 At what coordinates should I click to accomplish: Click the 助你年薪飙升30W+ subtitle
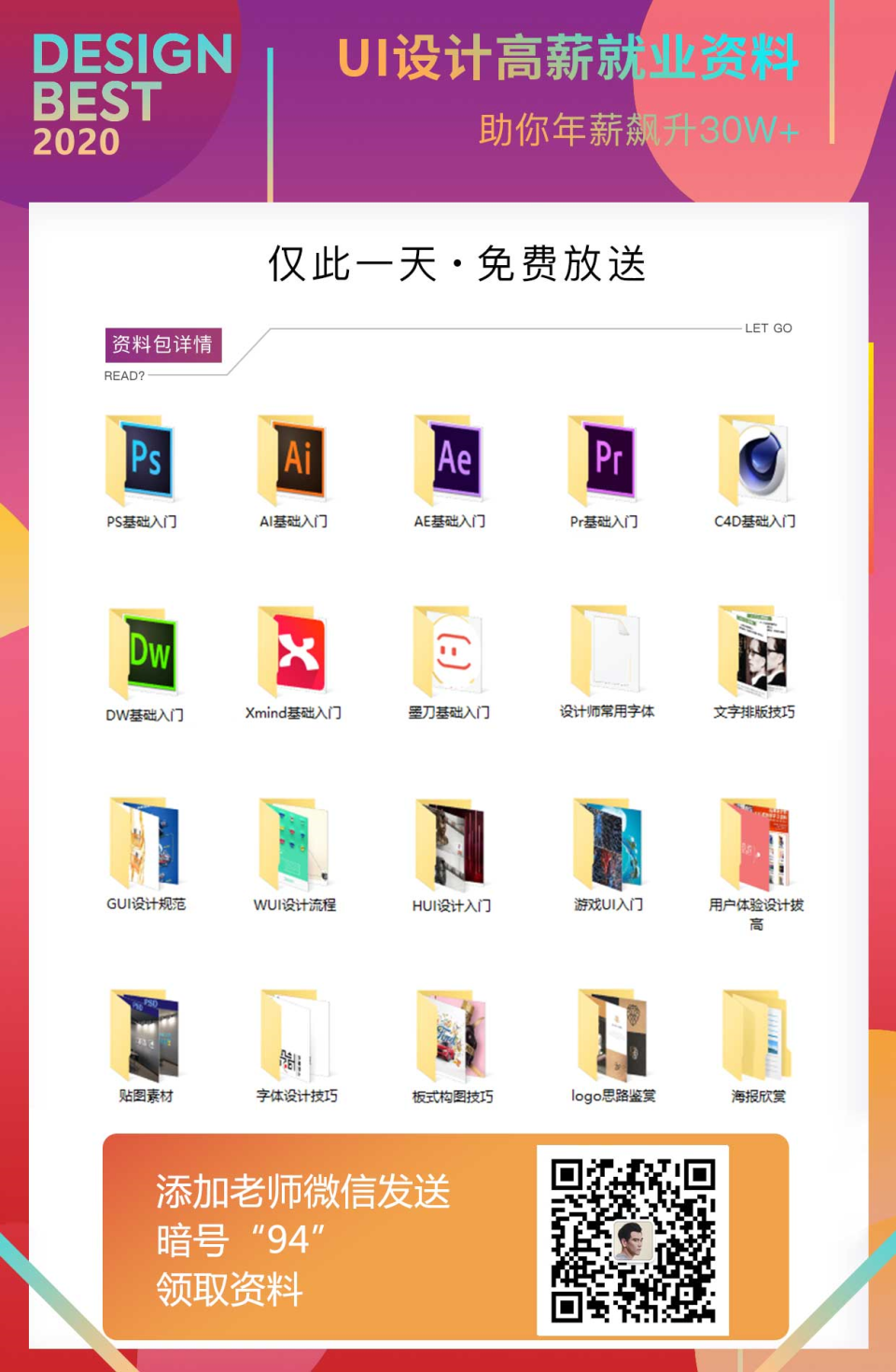639,130
